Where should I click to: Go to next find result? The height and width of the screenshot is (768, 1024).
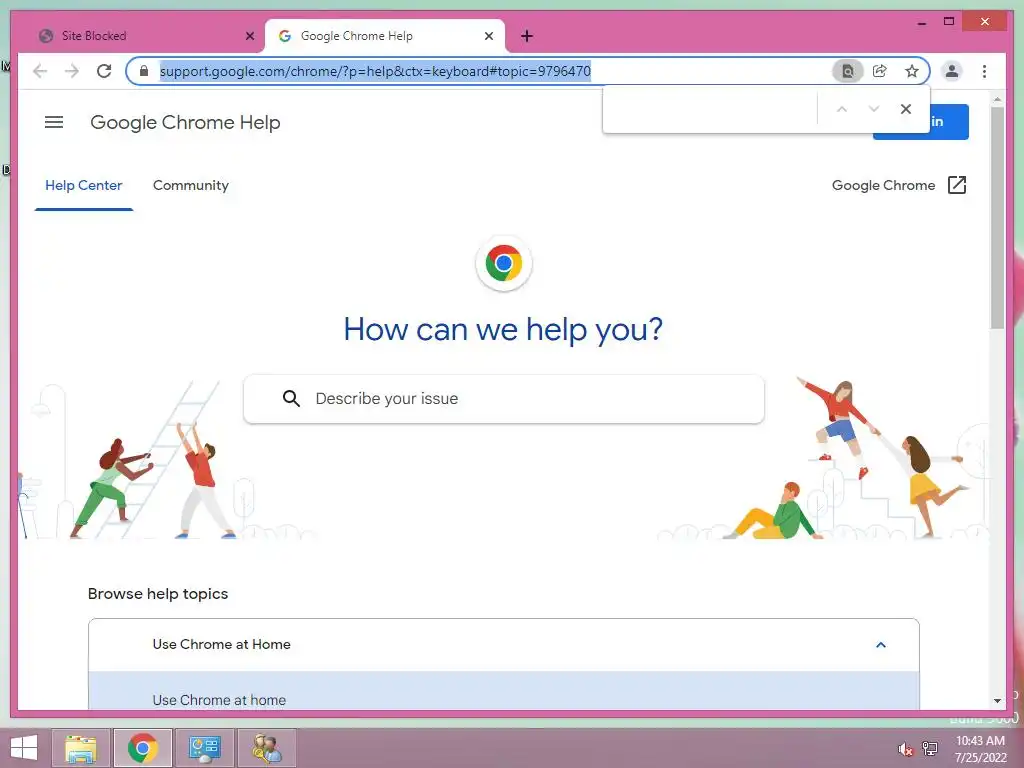pyautogui.click(x=874, y=109)
